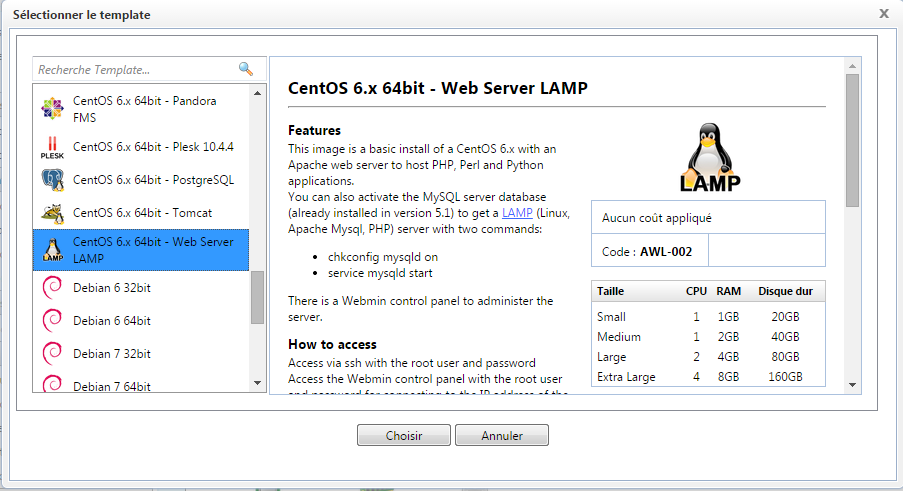This screenshot has width=903, height=491.
Task: Click the Debian 7 32bit swirl icon
Action: 52,353
